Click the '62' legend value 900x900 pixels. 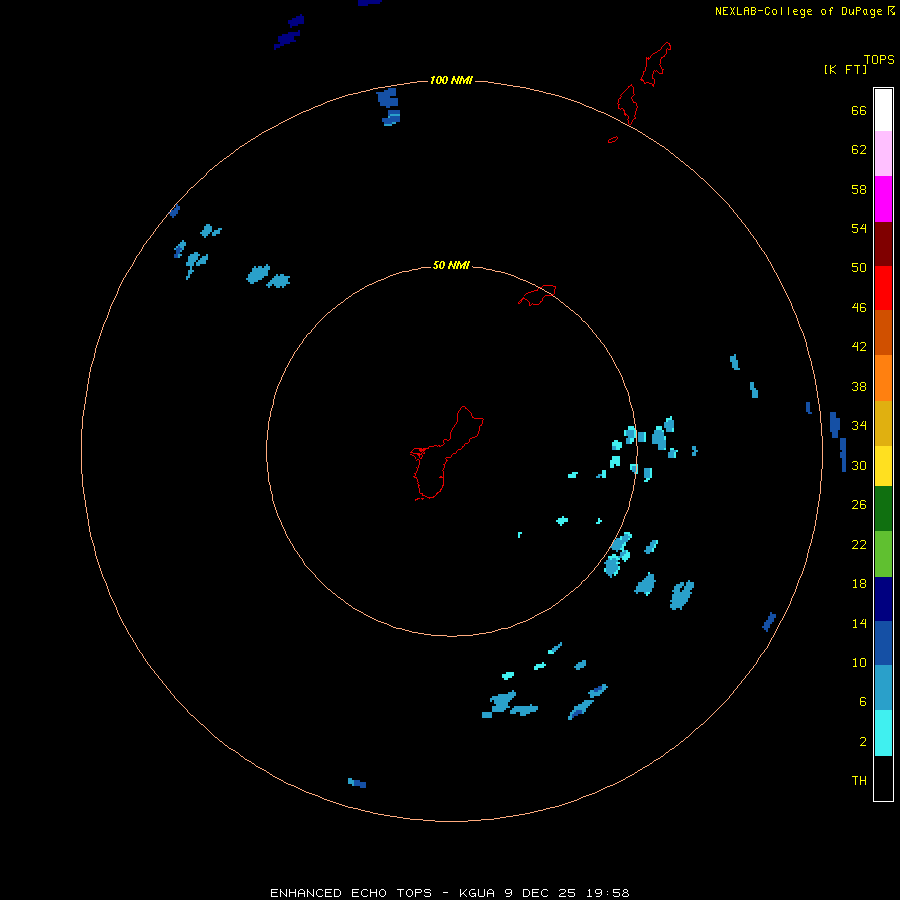click(x=859, y=150)
